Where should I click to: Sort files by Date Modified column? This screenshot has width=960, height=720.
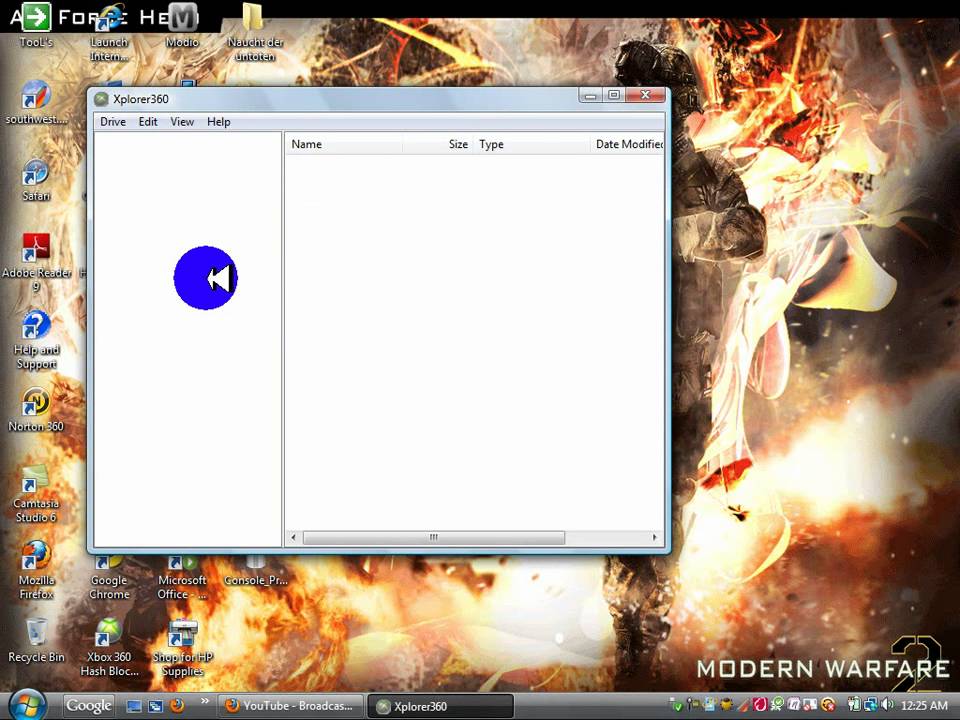click(628, 144)
